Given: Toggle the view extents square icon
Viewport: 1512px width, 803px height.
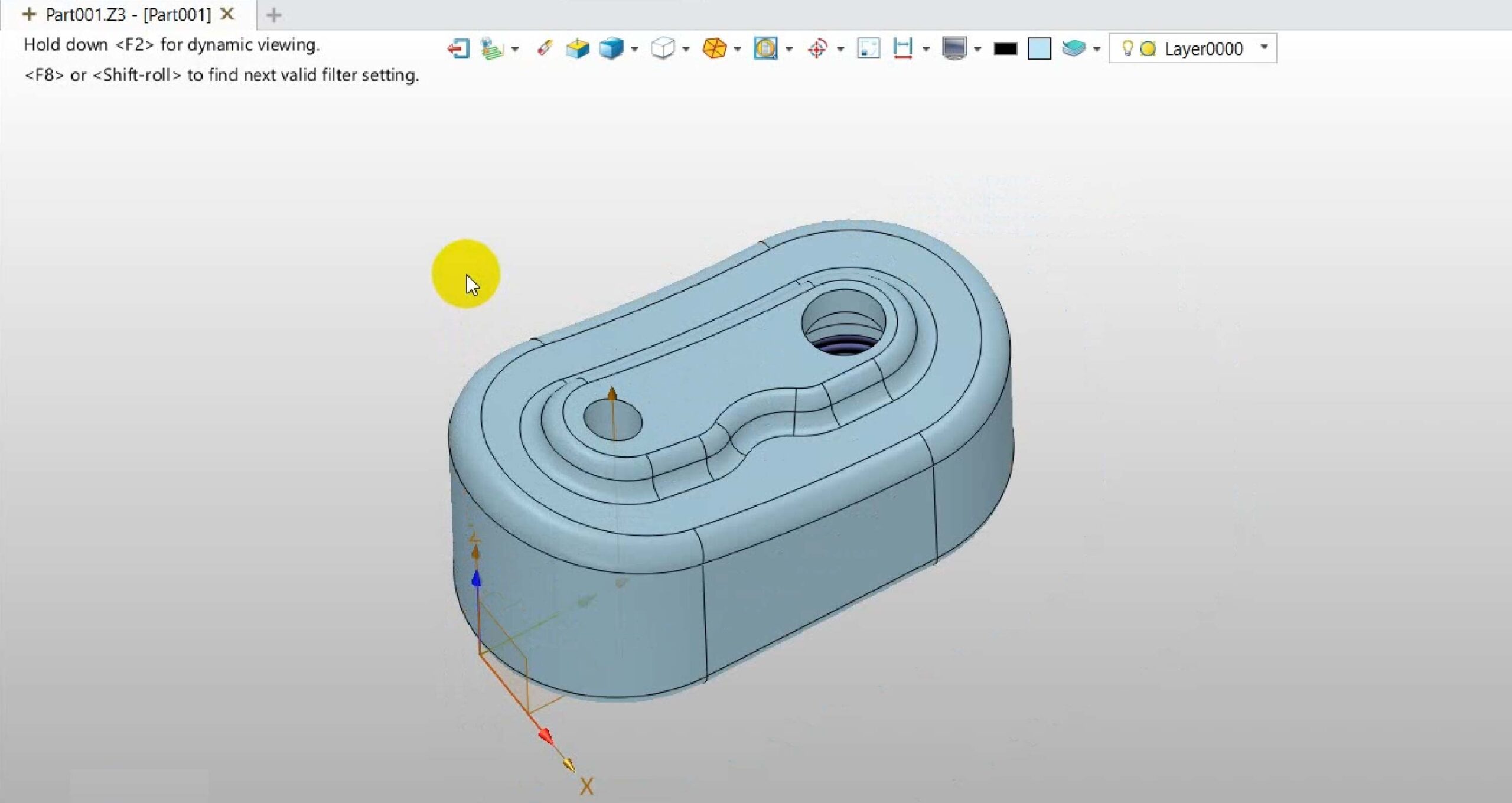Looking at the screenshot, I should point(868,48).
